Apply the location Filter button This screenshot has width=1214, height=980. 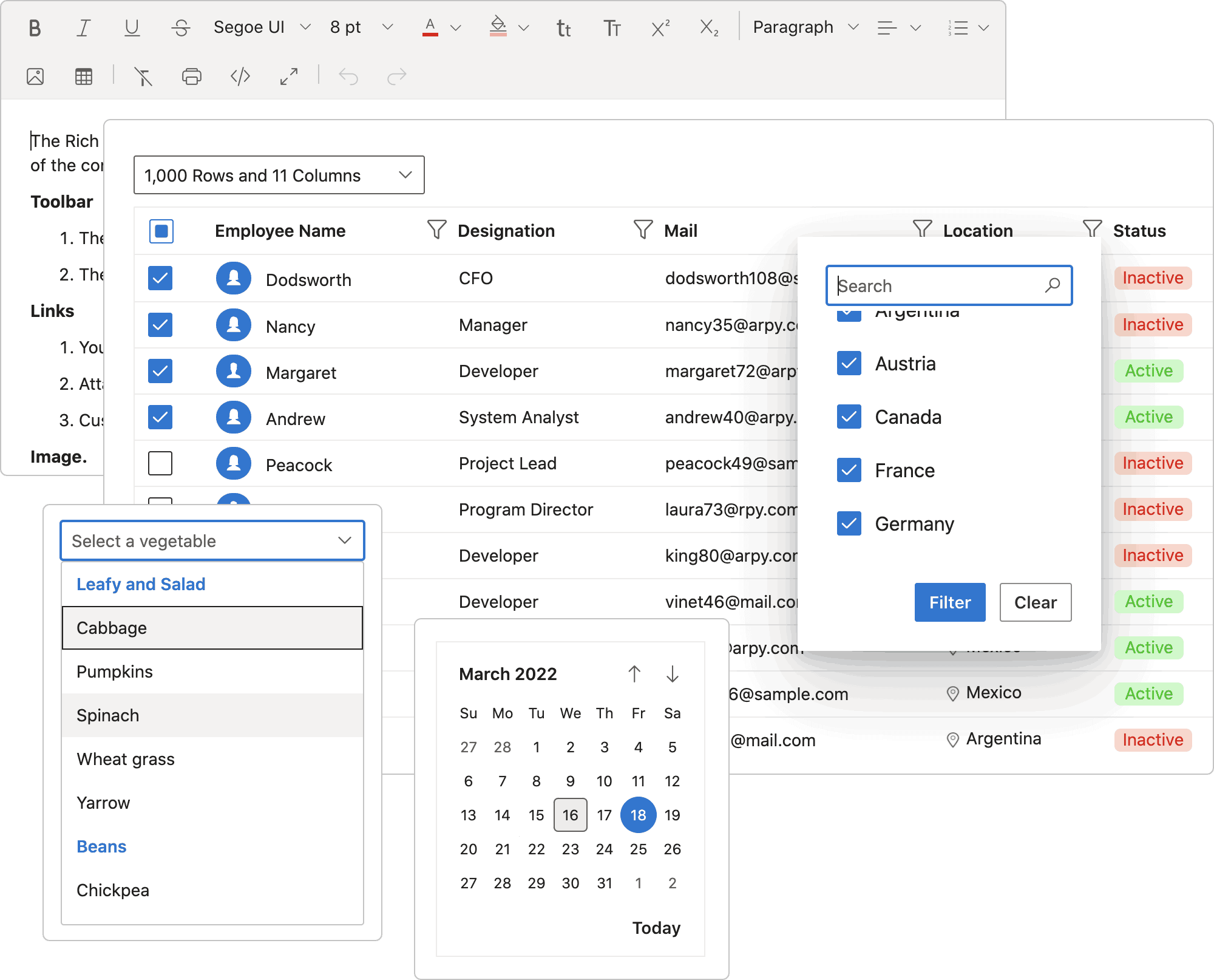coord(949,602)
